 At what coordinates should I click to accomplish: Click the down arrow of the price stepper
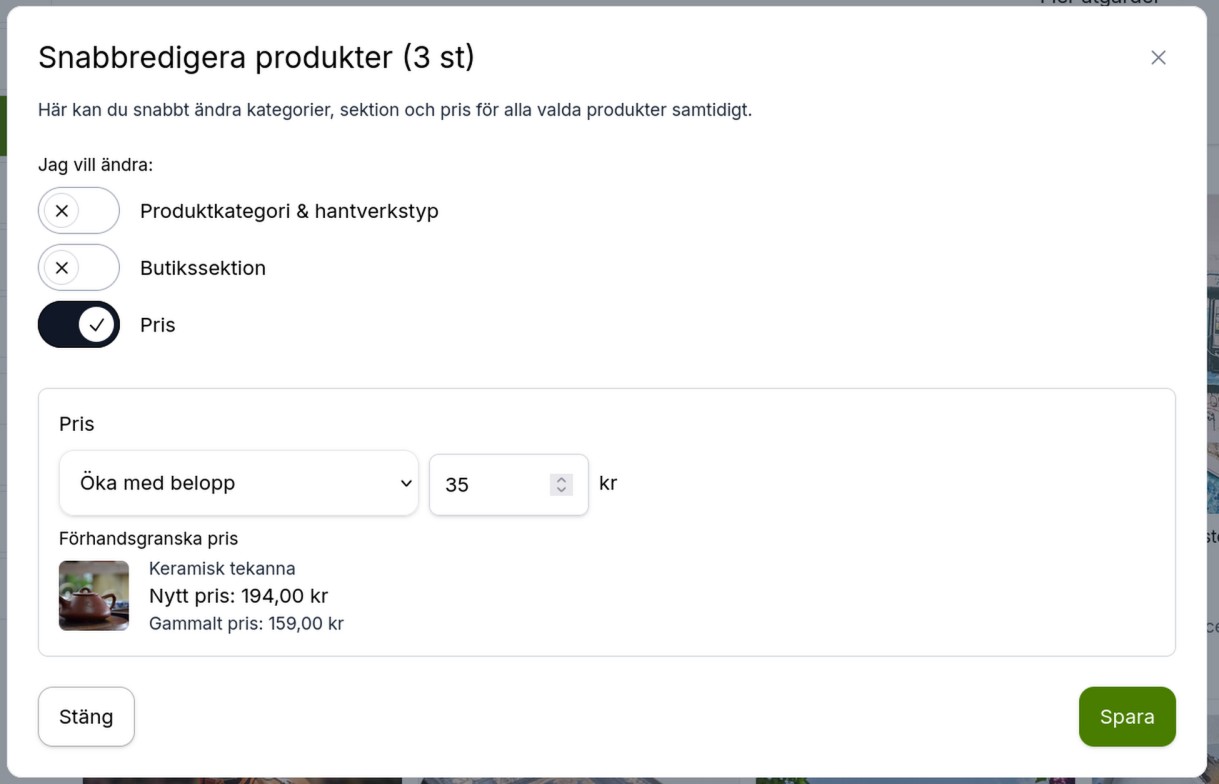coord(560,490)
